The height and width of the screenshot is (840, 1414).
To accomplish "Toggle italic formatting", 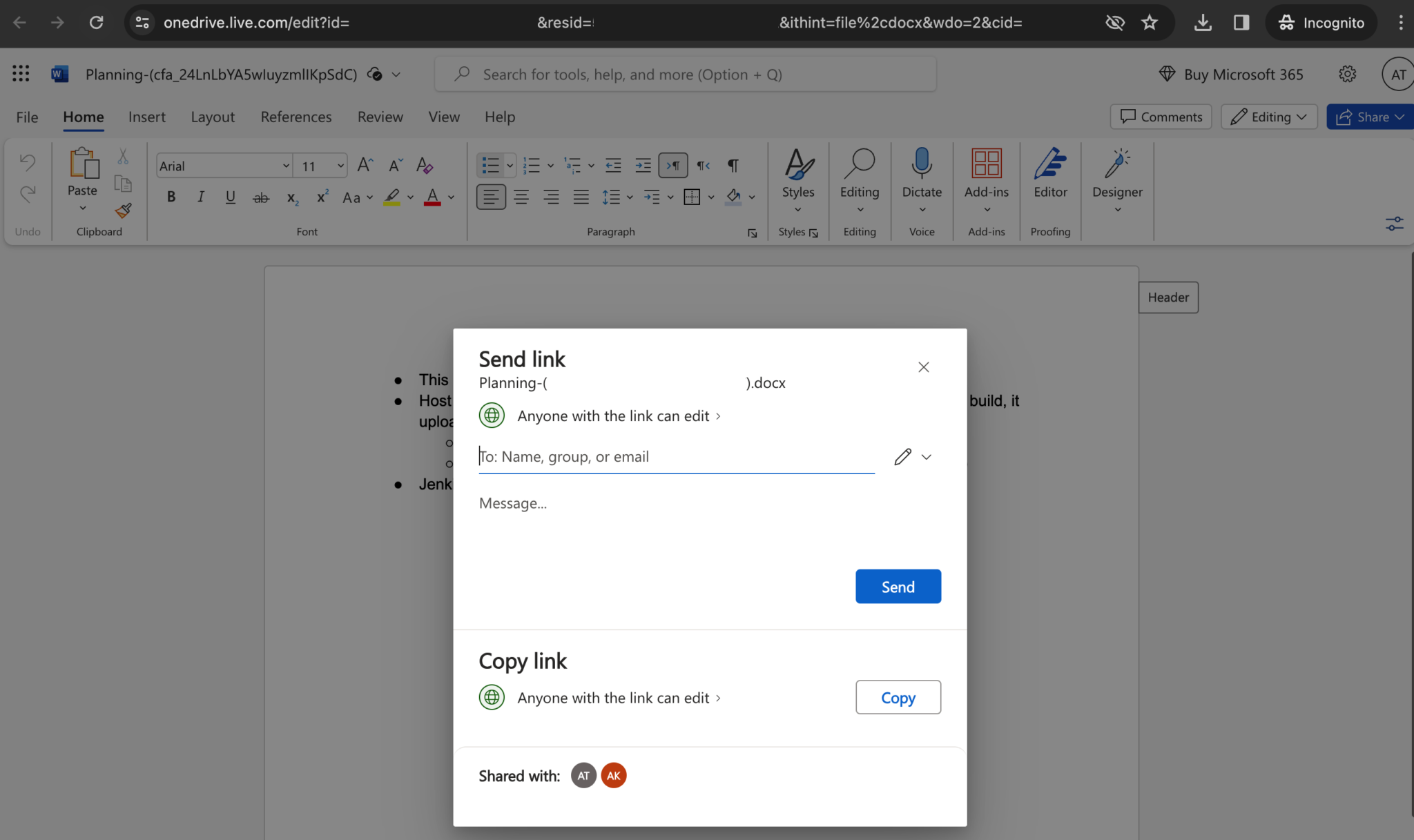I will pyautogui.click(x=200, y=197).
